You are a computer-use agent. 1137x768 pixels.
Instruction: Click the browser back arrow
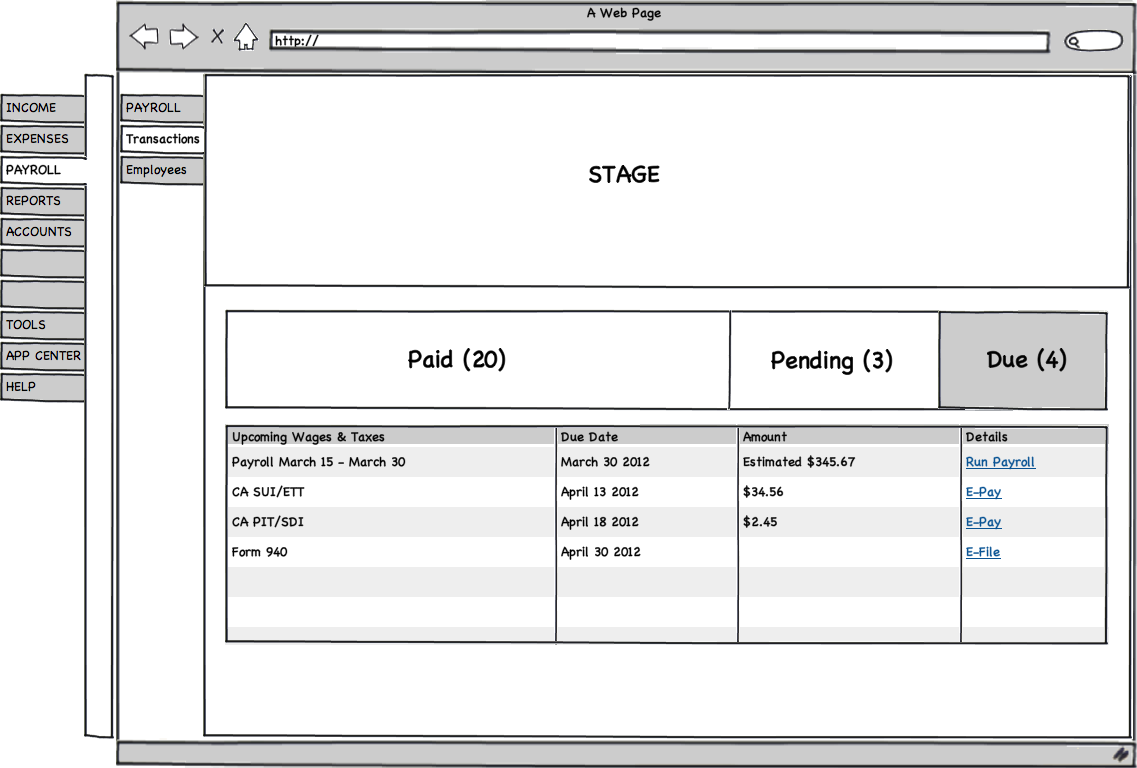[144, 36]
